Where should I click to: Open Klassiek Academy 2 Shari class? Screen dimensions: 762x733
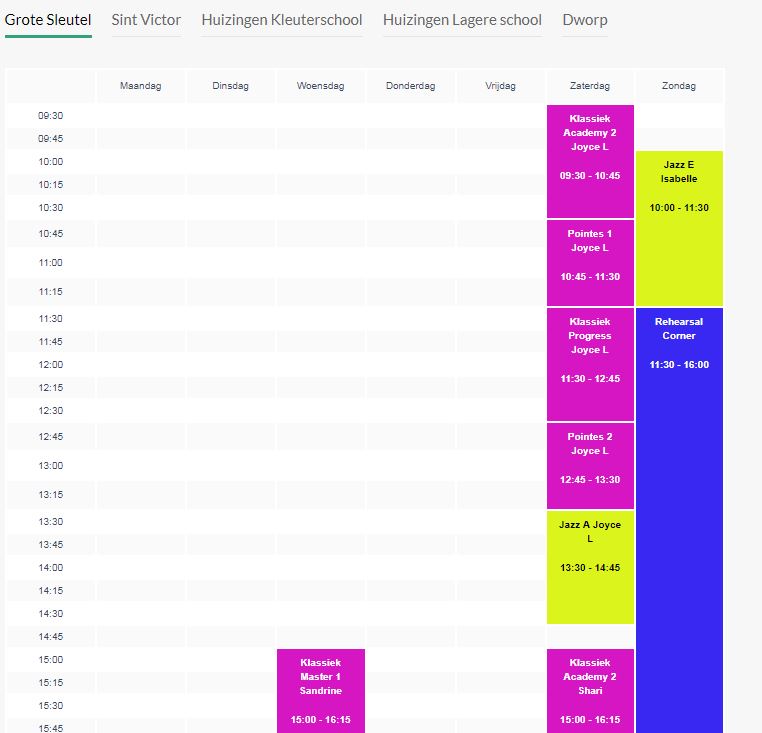pos(590,691)
